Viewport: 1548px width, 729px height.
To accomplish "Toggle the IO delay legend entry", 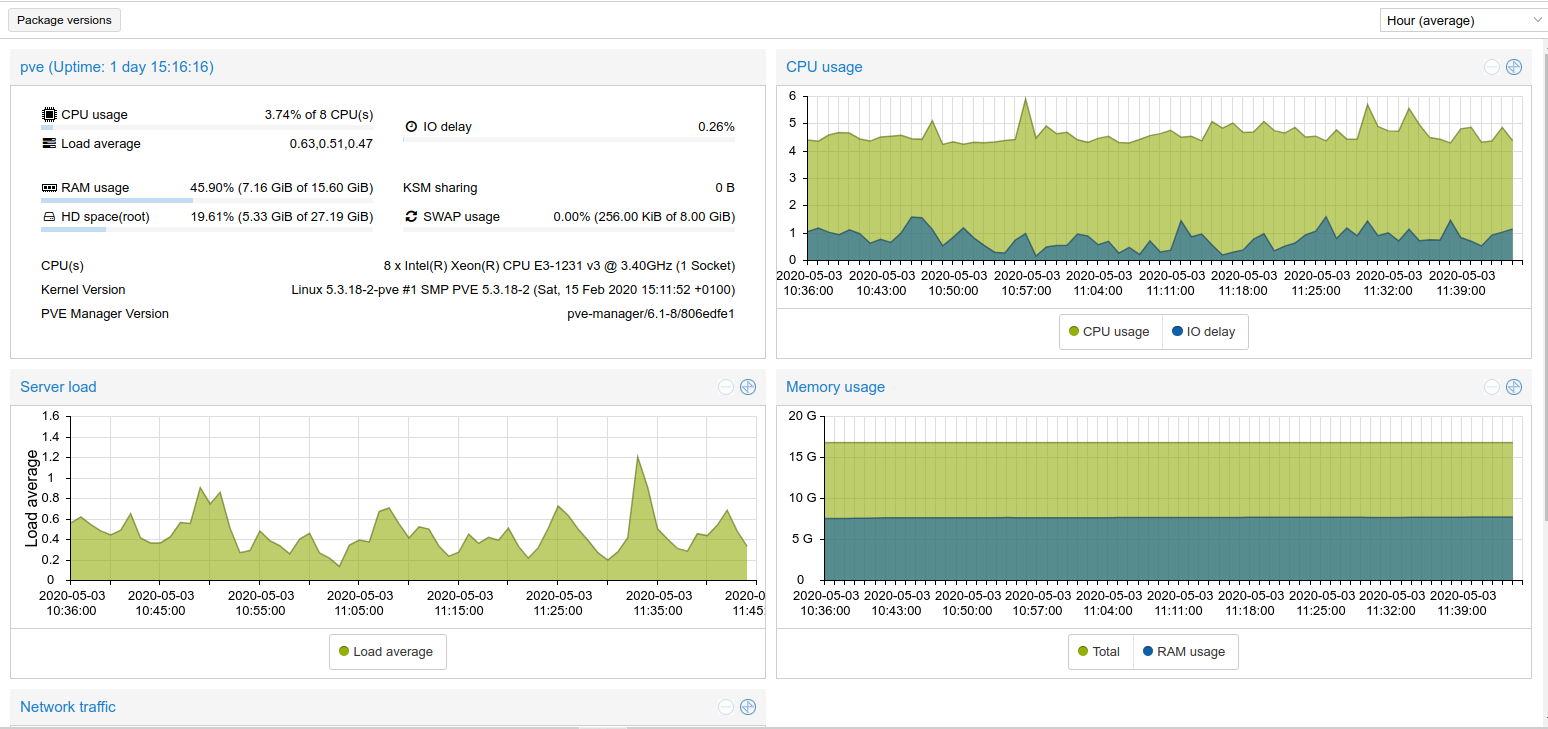I will pyautogui.click(x=1205, y=331).
